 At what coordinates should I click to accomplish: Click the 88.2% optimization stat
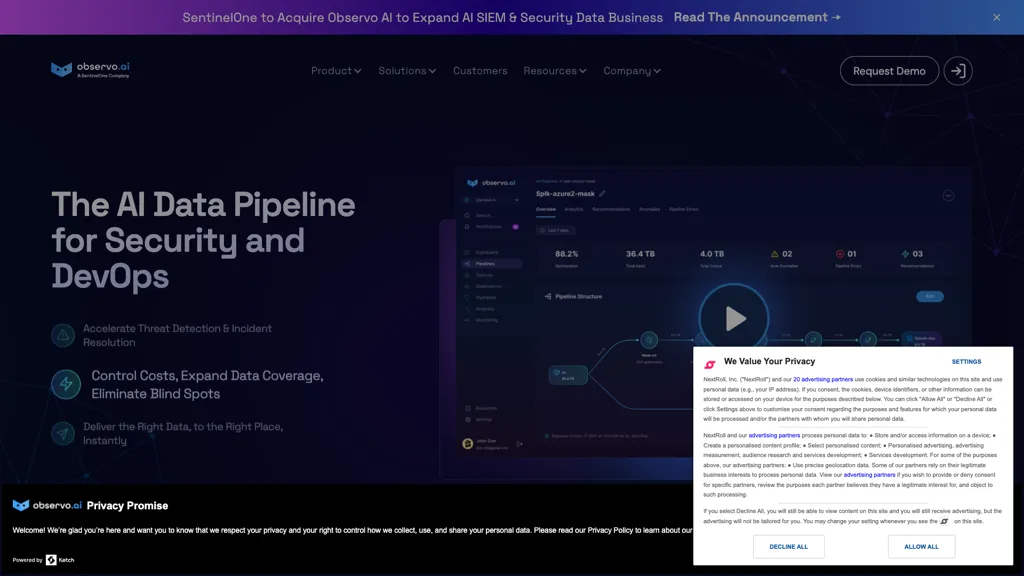tap(566, 258)
